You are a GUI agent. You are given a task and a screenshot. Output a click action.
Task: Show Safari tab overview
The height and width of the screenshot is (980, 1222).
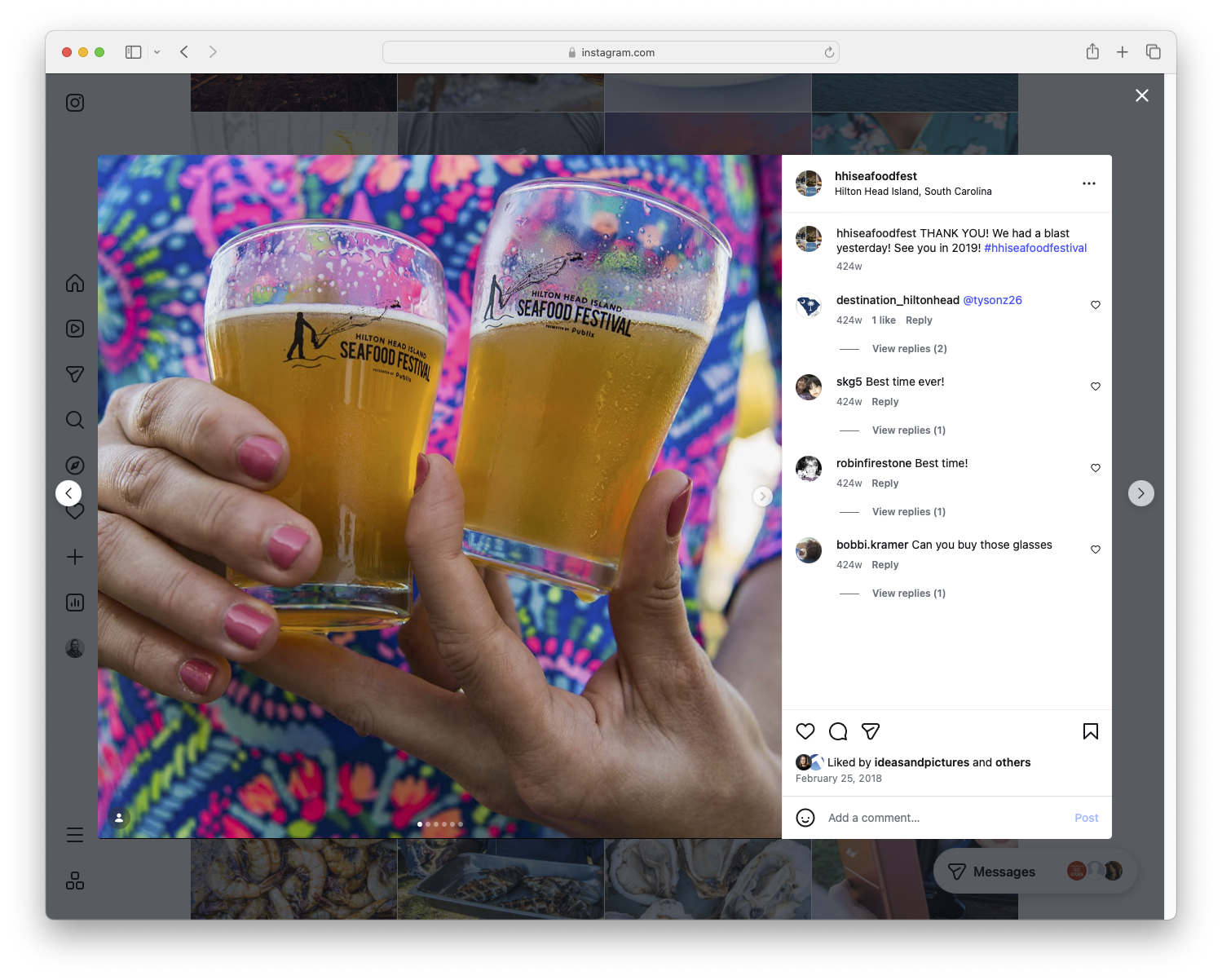(x=1153, y=52)
